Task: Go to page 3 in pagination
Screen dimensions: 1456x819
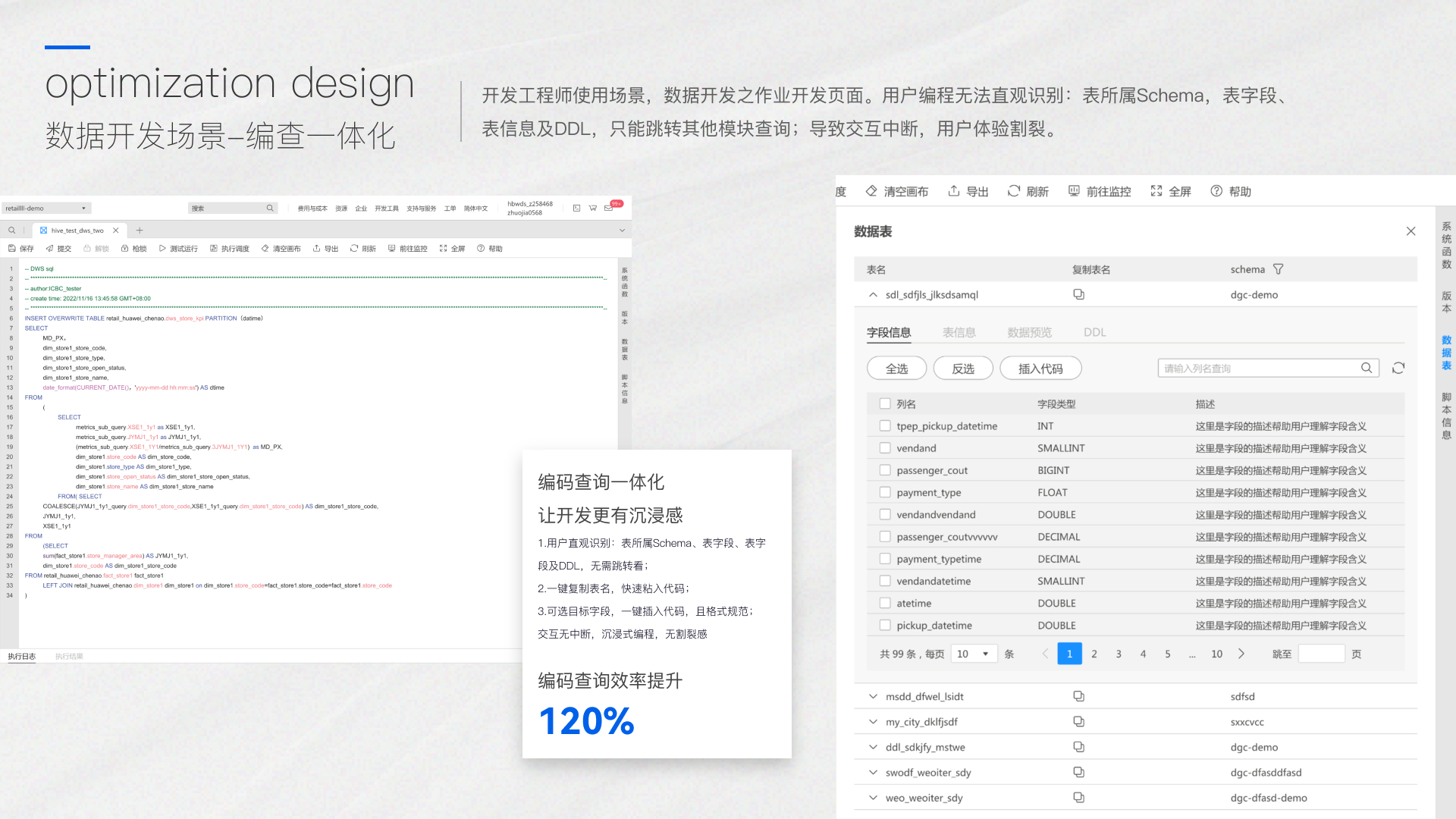Action: [x=1119, y=654]
